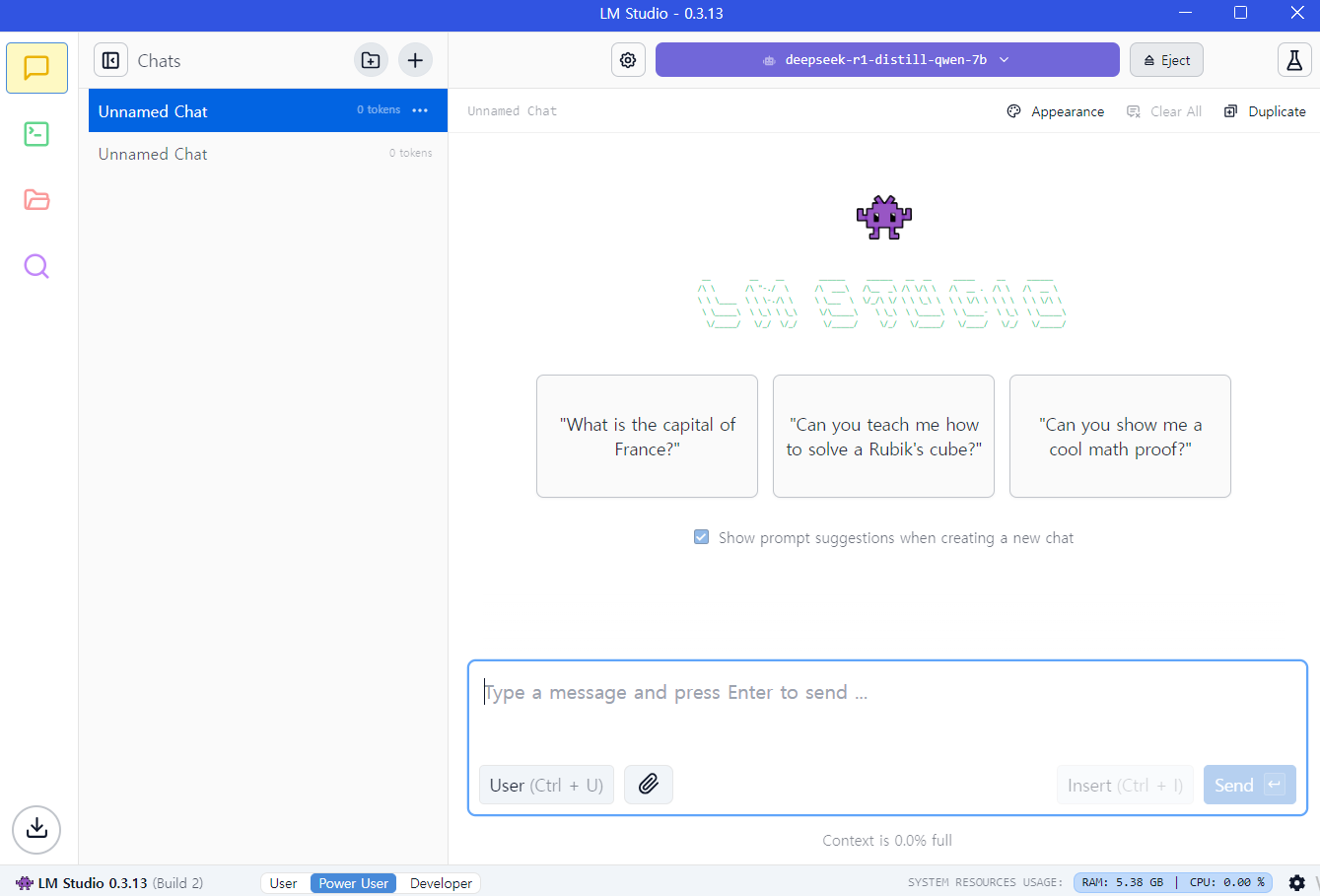
Task: Switch to User mode
Action: pyautogui.click(x=284, y=883)
